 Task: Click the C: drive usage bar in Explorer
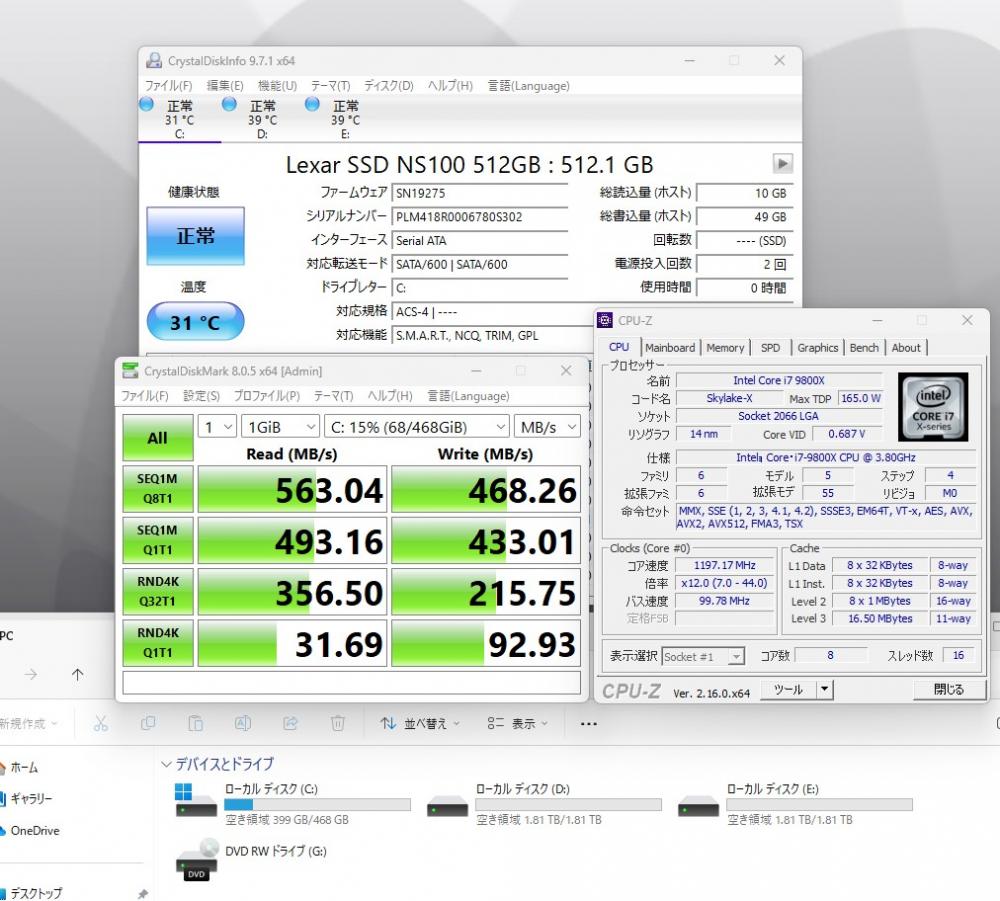click(318, 805)
